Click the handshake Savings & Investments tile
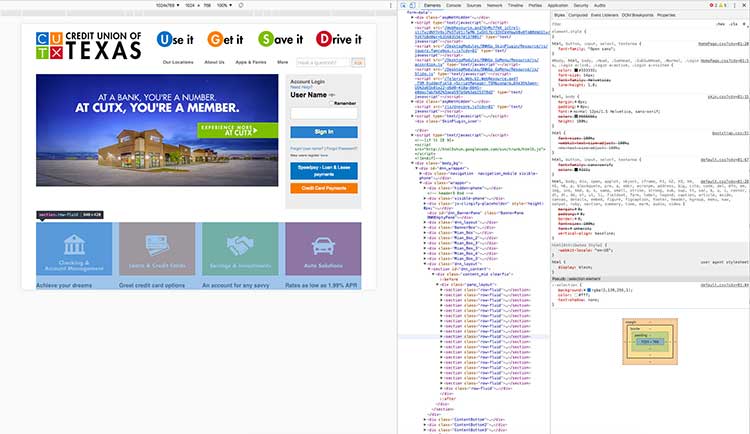Screen dimensions: 750x434 240,249
